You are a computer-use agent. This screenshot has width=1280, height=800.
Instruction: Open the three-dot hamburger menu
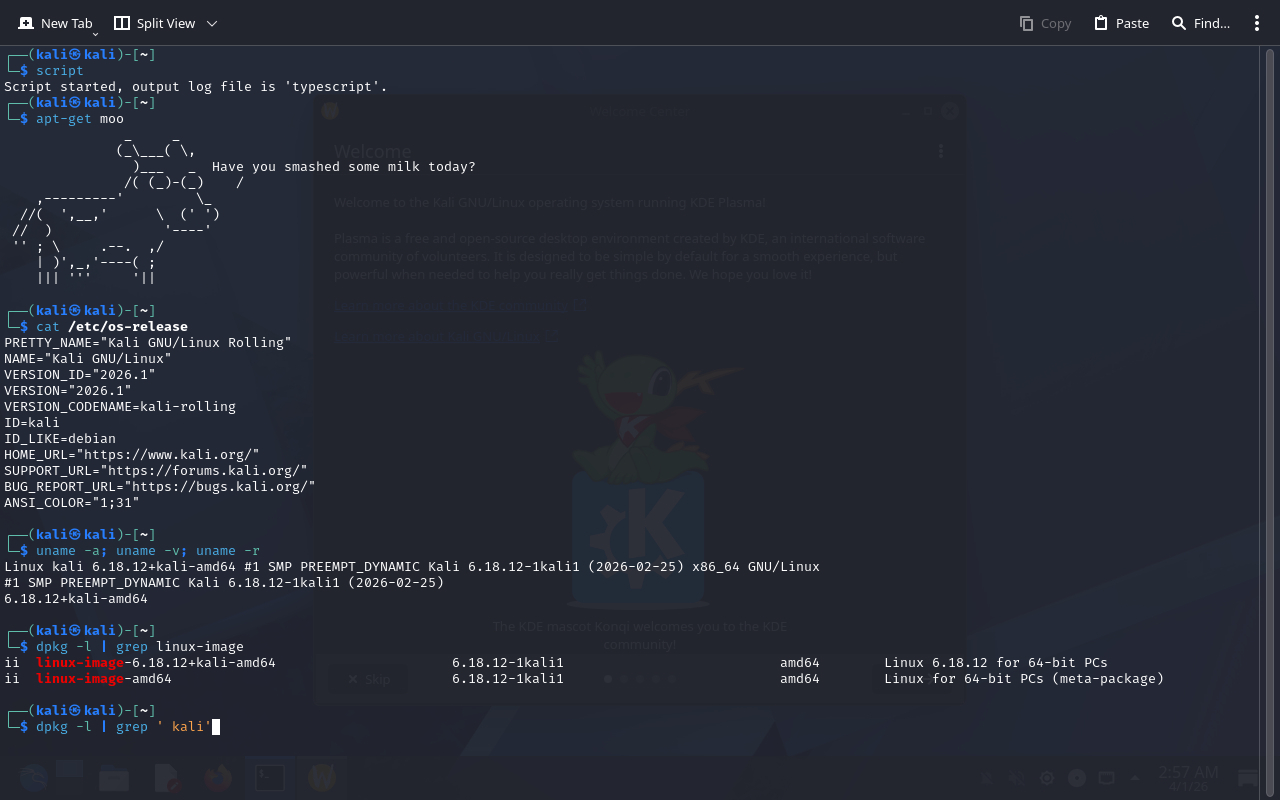coord(1257,23)
